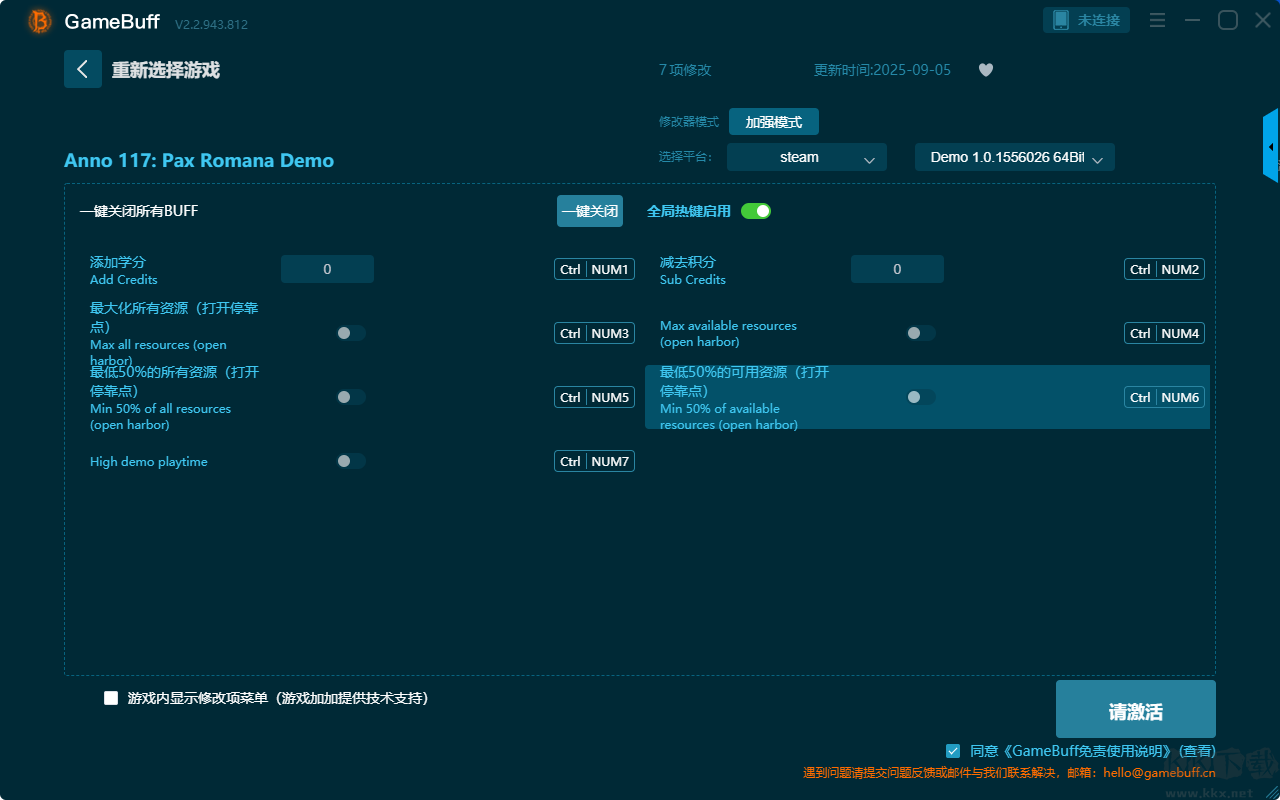Open the Demo version dropdown
The height and width of the screenshot is (800, 1280).
tap(1014, 157)
